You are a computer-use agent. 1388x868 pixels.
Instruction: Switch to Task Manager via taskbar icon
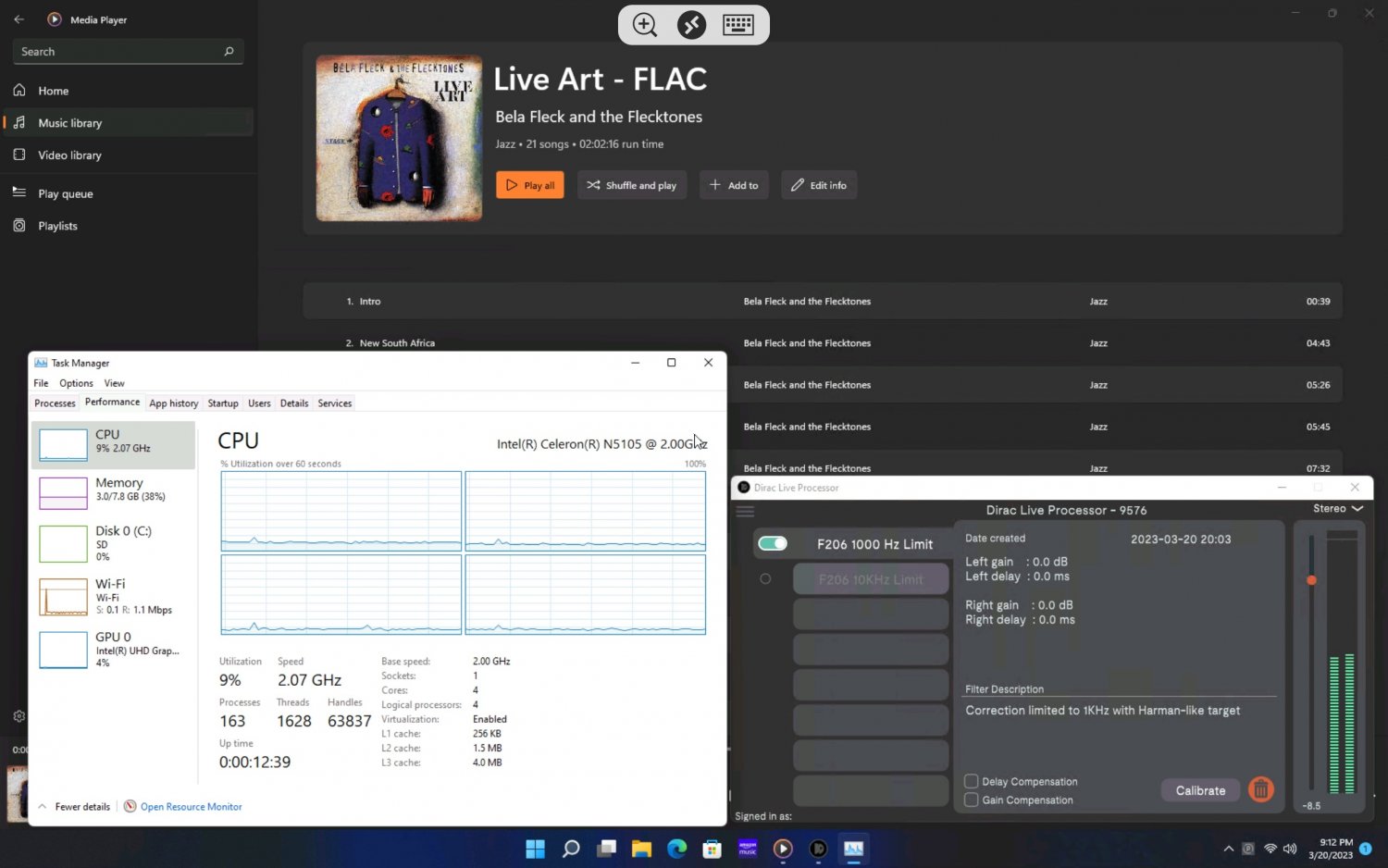[853, 849]
